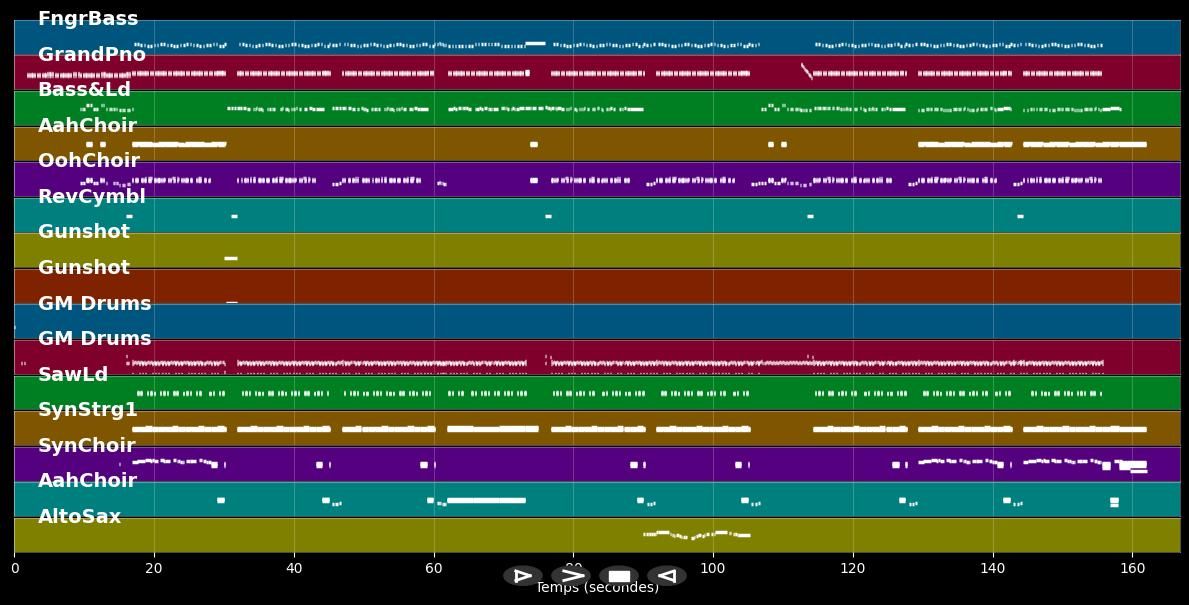Select the FngrBass track label
This screenshot has width=1189, height=605.
88,18
